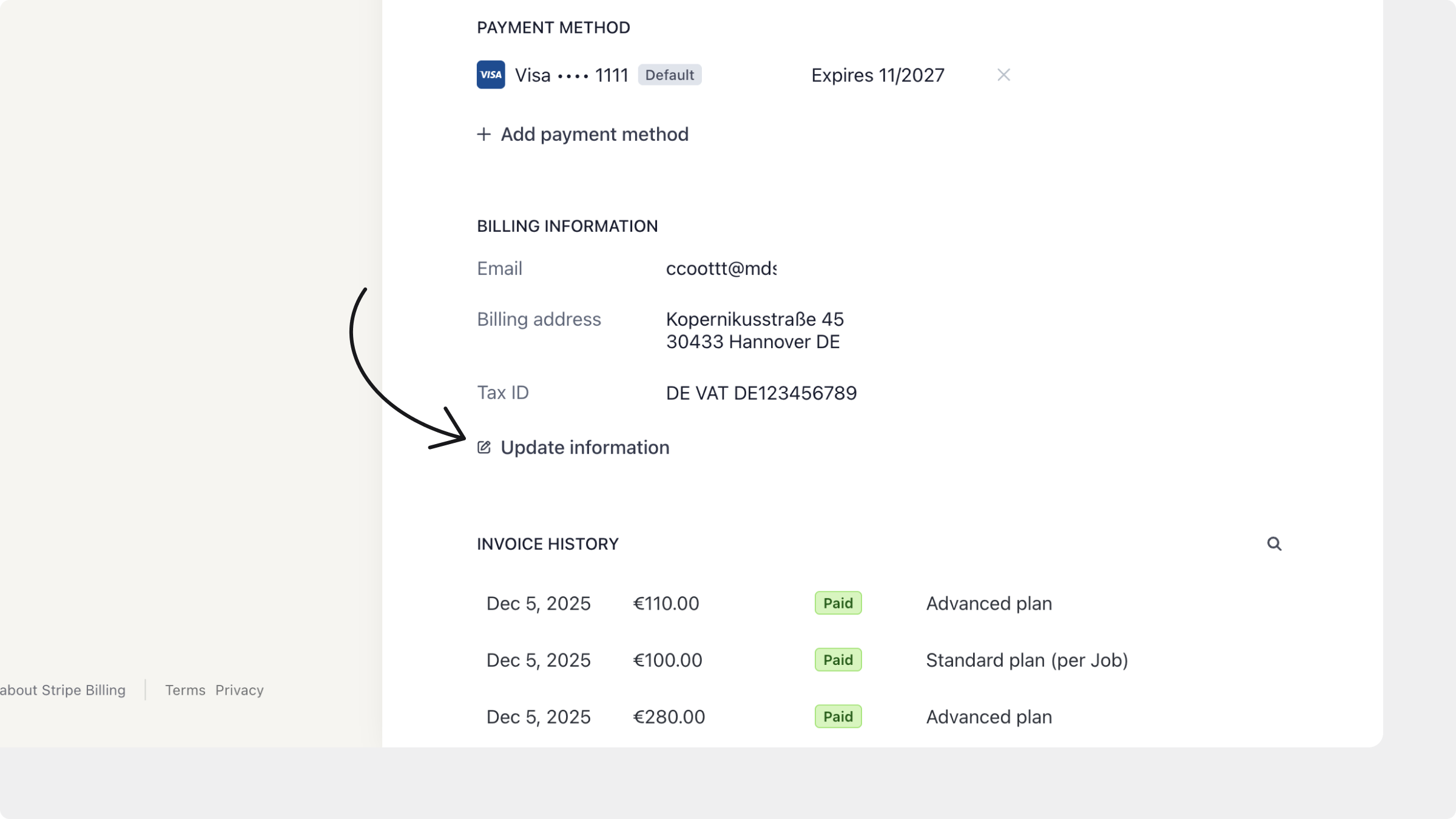Open the Terms link in footer
Viewport: 1456px width, 819px height.
185,690
